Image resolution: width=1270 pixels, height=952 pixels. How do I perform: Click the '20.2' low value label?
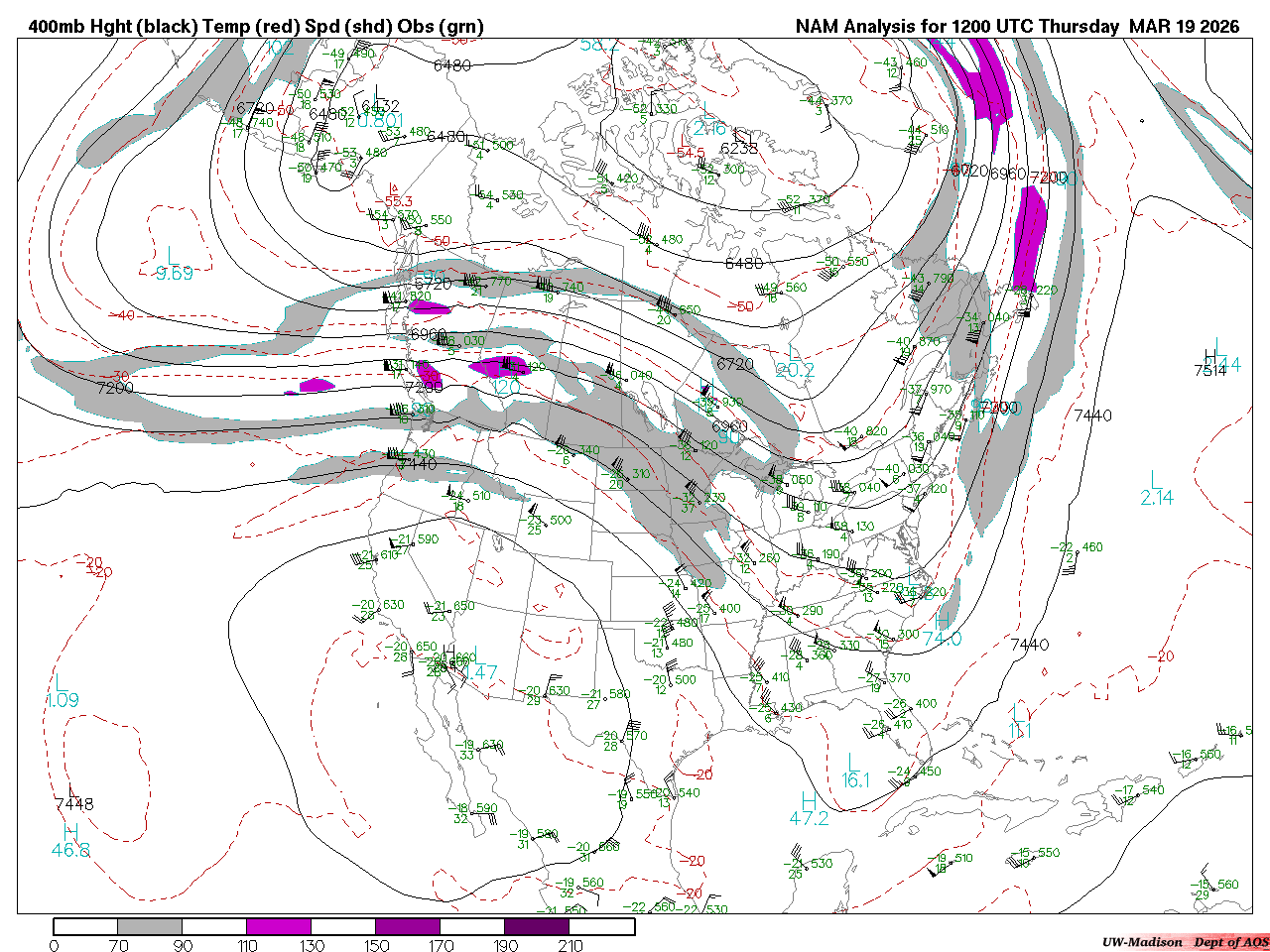tap(795, 370)
